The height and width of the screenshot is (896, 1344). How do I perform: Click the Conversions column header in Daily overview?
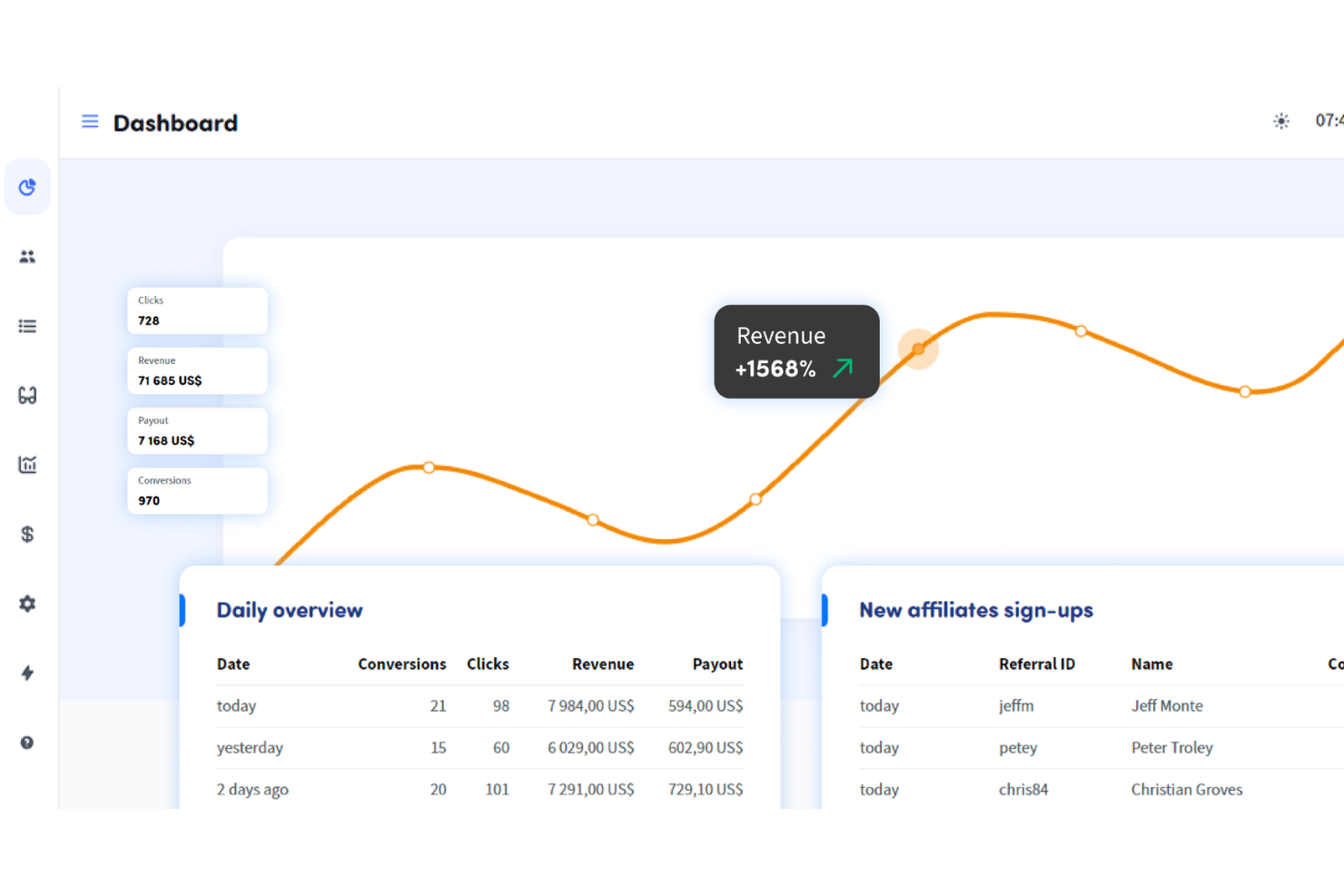pos(402,664)
